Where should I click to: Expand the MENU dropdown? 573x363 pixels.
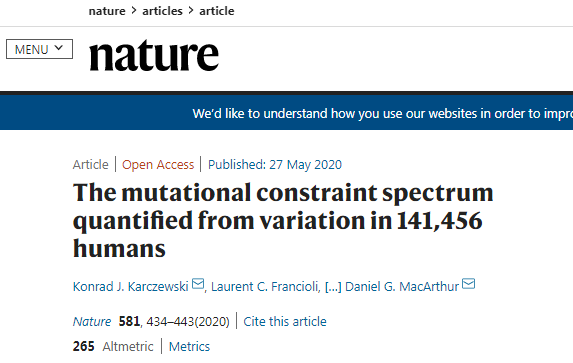[39, 49]
